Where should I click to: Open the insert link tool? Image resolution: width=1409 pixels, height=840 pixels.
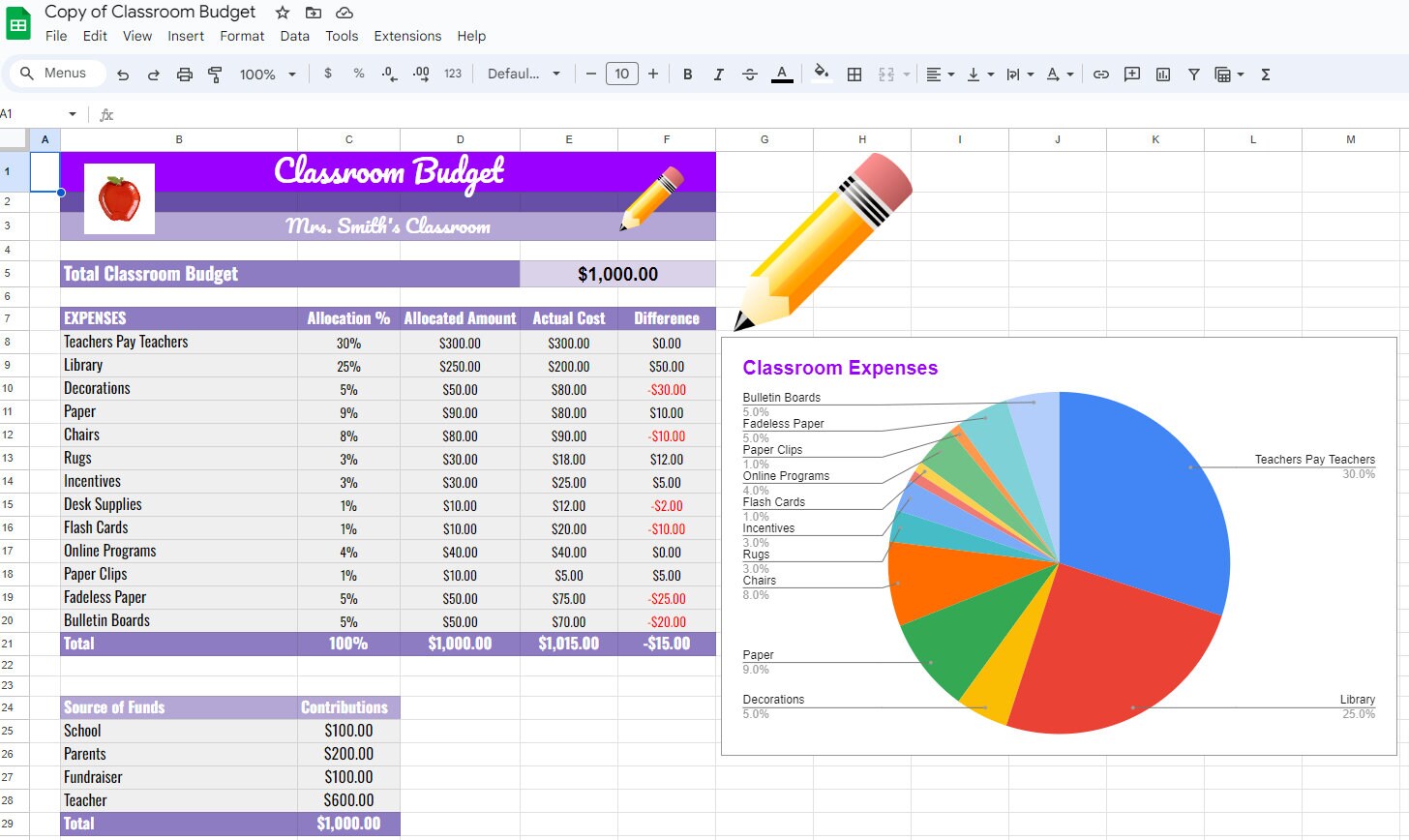(1100, 74)
